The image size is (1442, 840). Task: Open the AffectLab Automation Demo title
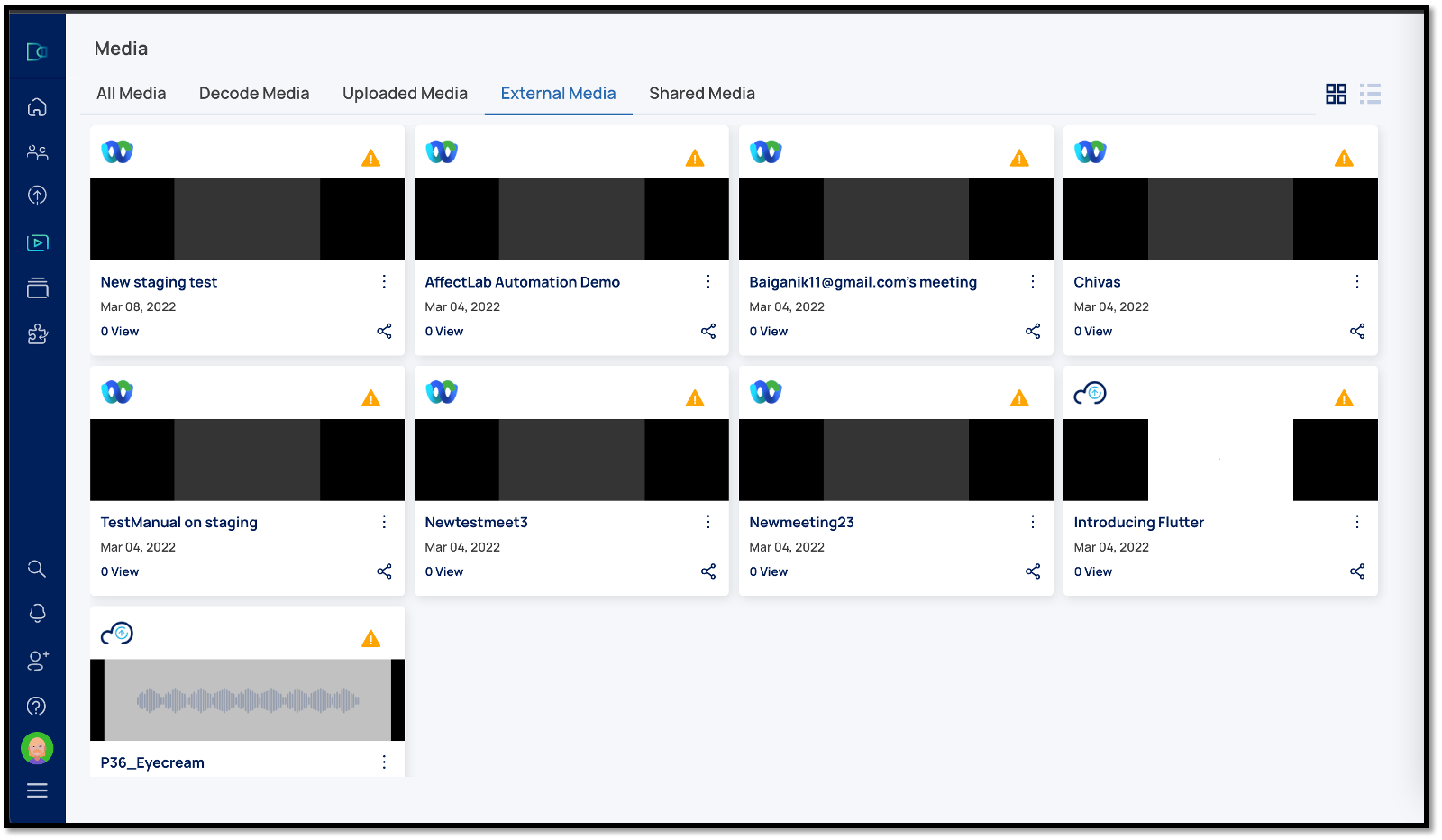(523, 282)
